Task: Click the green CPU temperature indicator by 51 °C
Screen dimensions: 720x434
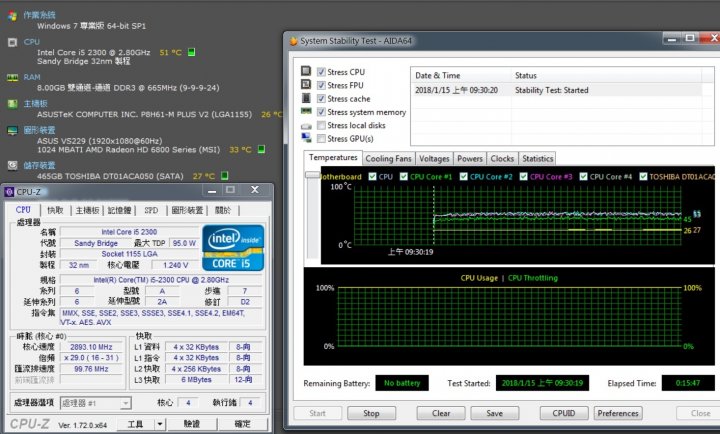Action: (x=191, y=52)
